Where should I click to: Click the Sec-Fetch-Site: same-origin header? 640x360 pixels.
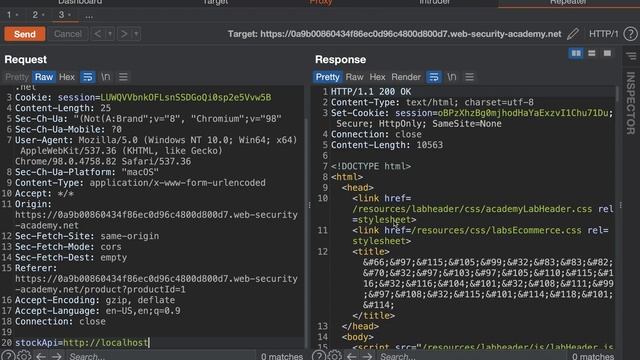pos(87,236)
